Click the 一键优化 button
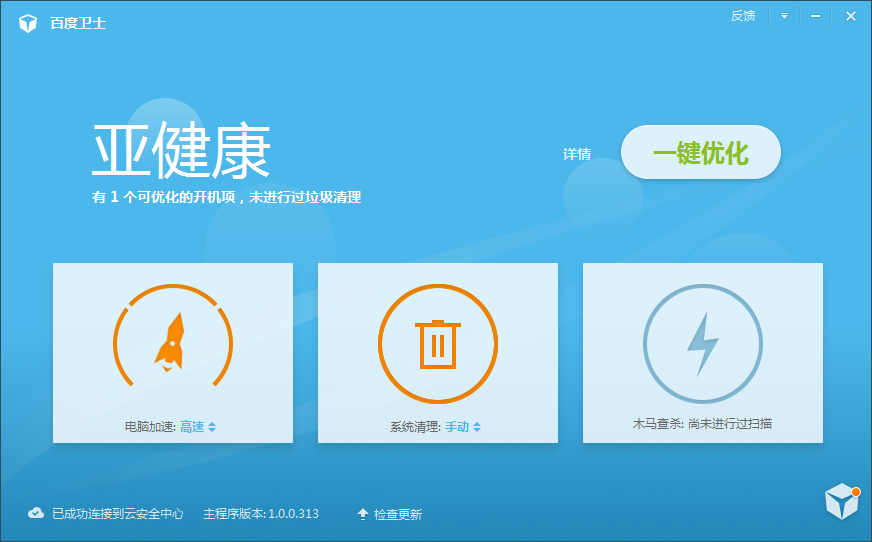Screen dimensions: 872x542 click(701, 152)
